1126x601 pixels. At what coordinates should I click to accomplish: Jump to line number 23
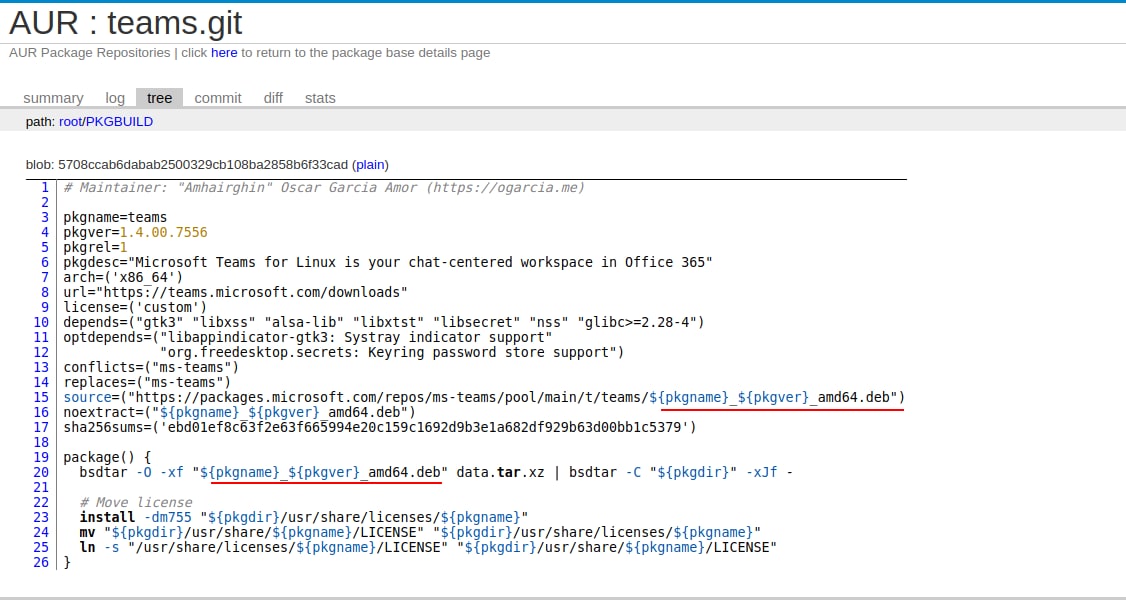tap(41, 517)
